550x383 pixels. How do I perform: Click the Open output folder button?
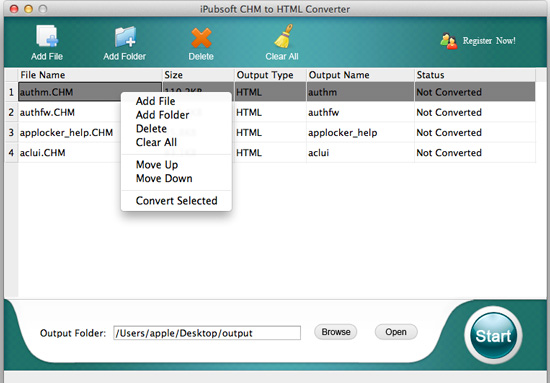396,332
